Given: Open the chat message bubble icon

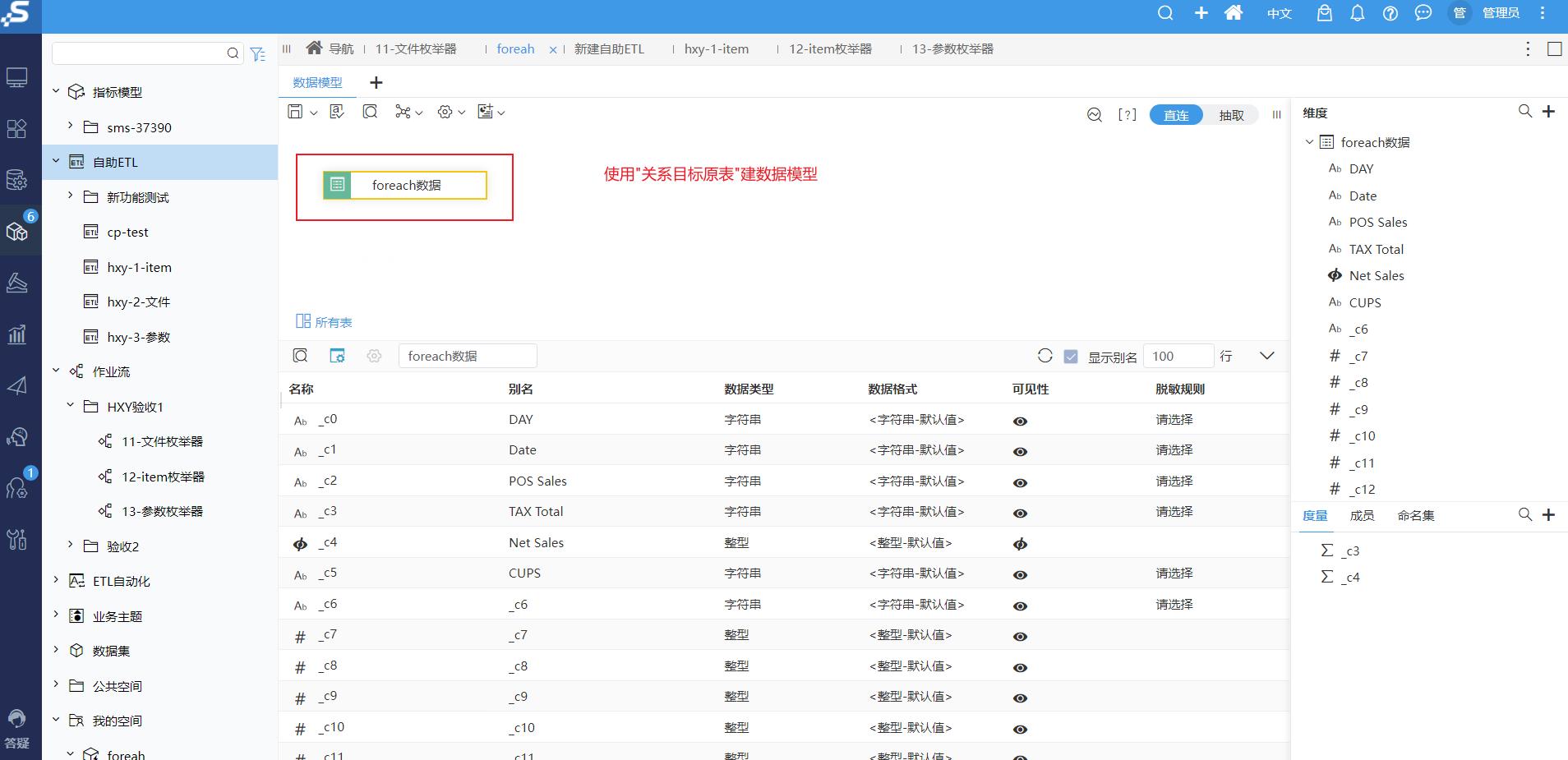Looking at the screenshot, I should pyautogui.click(x=1423, y=13).
